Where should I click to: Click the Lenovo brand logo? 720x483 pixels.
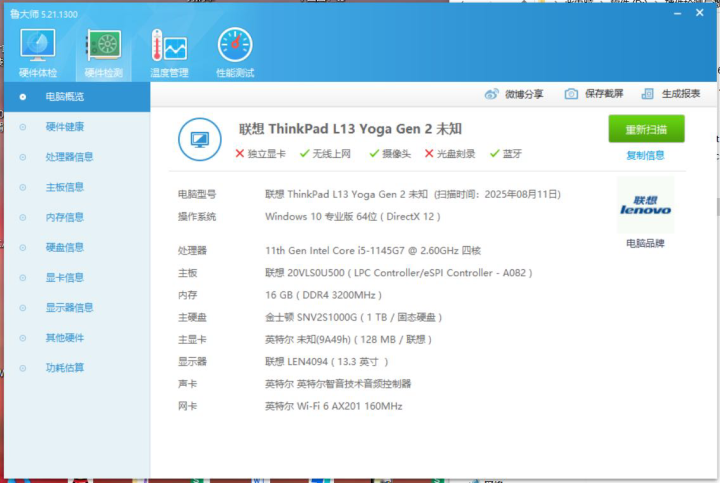point(645,205)
